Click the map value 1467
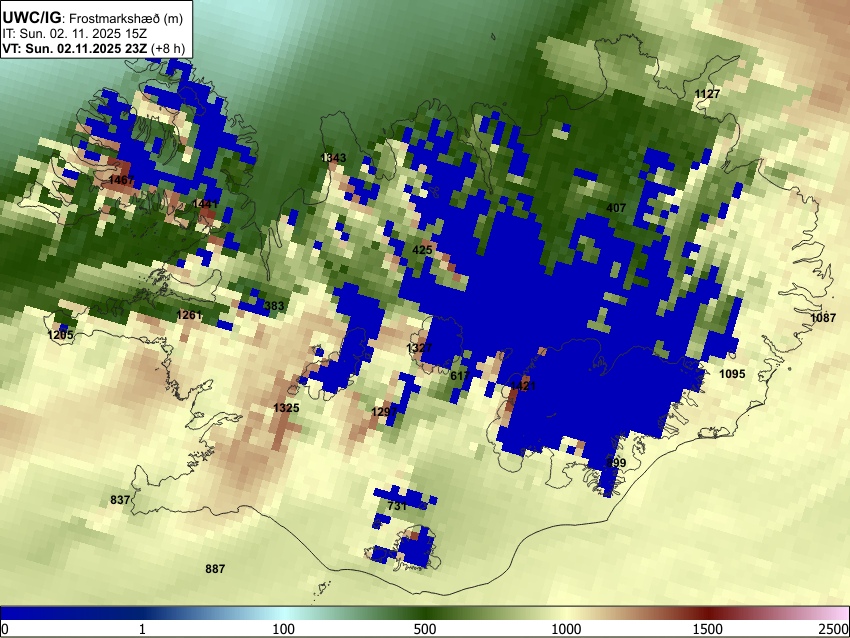This screenshot has width=850, height=638. (x=121, y=179)
